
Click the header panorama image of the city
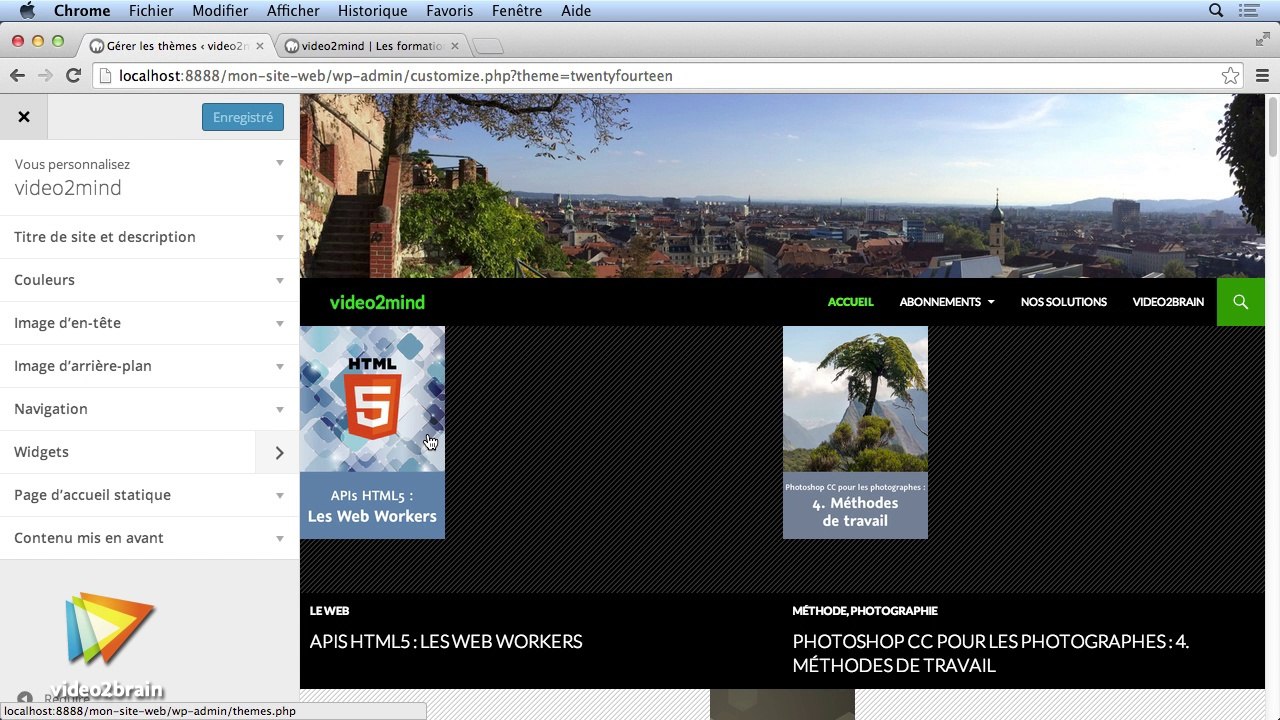click(x=782, y=186)
